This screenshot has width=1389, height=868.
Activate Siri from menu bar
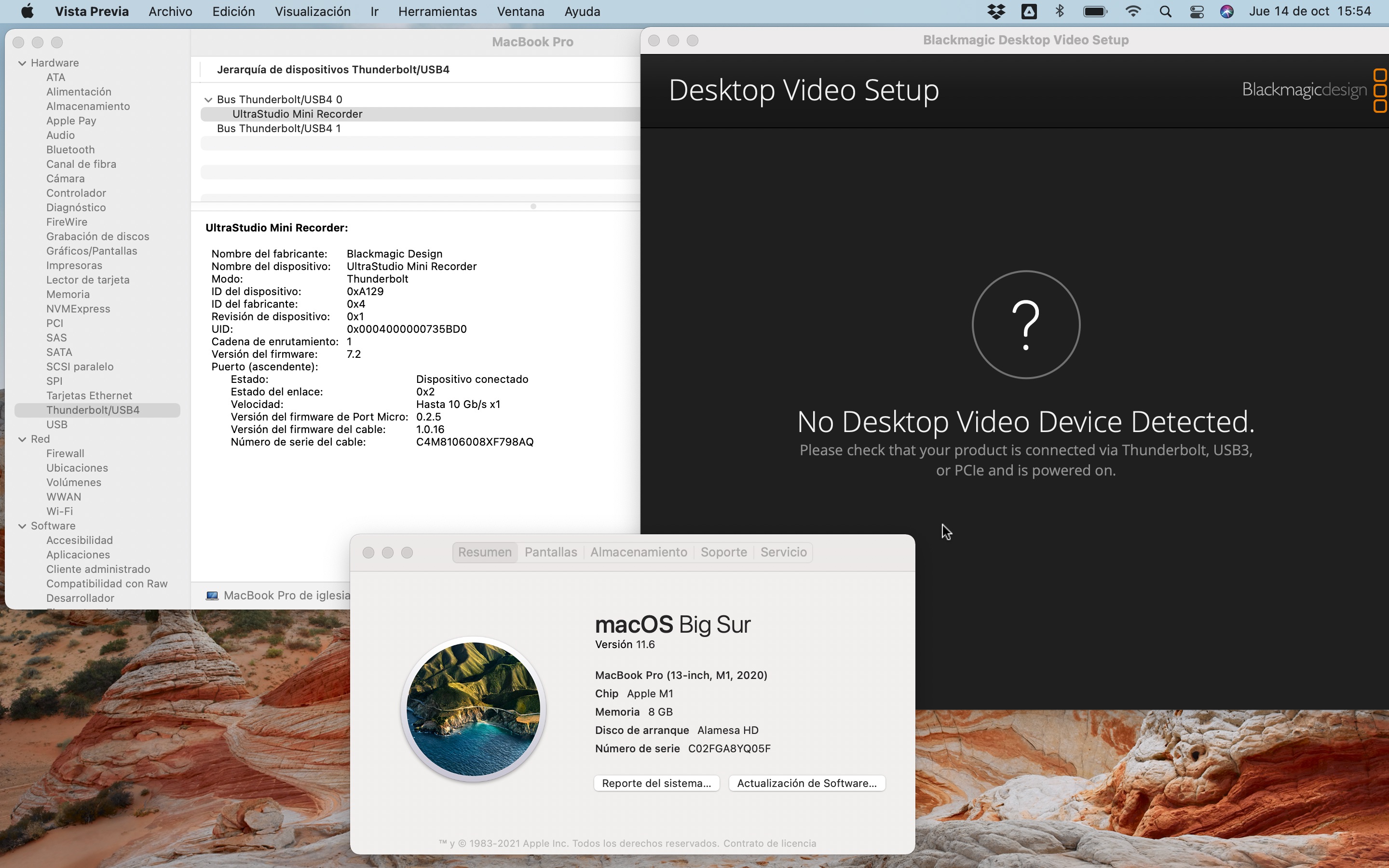pyautogui.click(x=1226, y=12)
